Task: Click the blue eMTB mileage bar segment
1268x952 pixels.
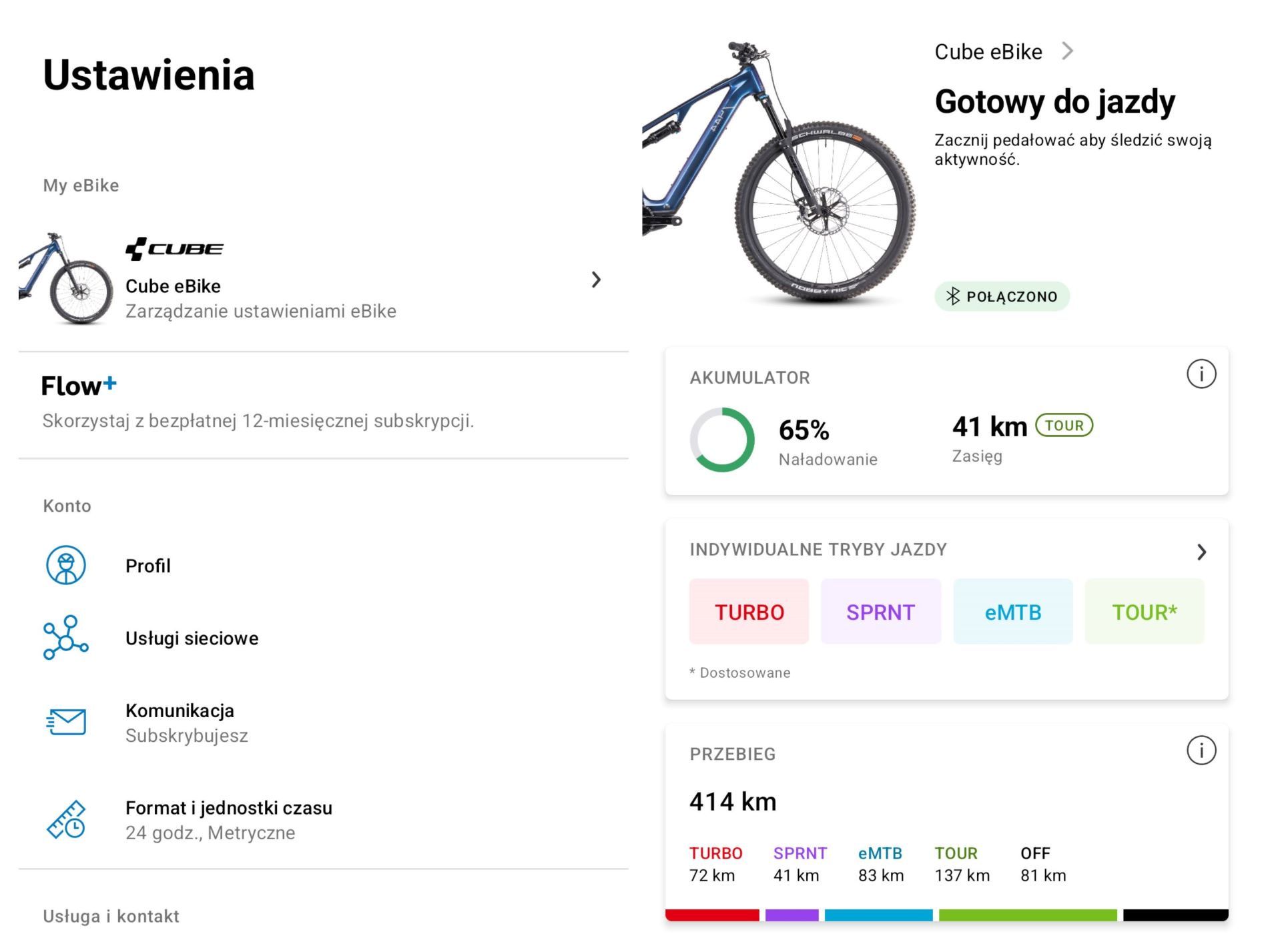Action: (x=878, y=915)
